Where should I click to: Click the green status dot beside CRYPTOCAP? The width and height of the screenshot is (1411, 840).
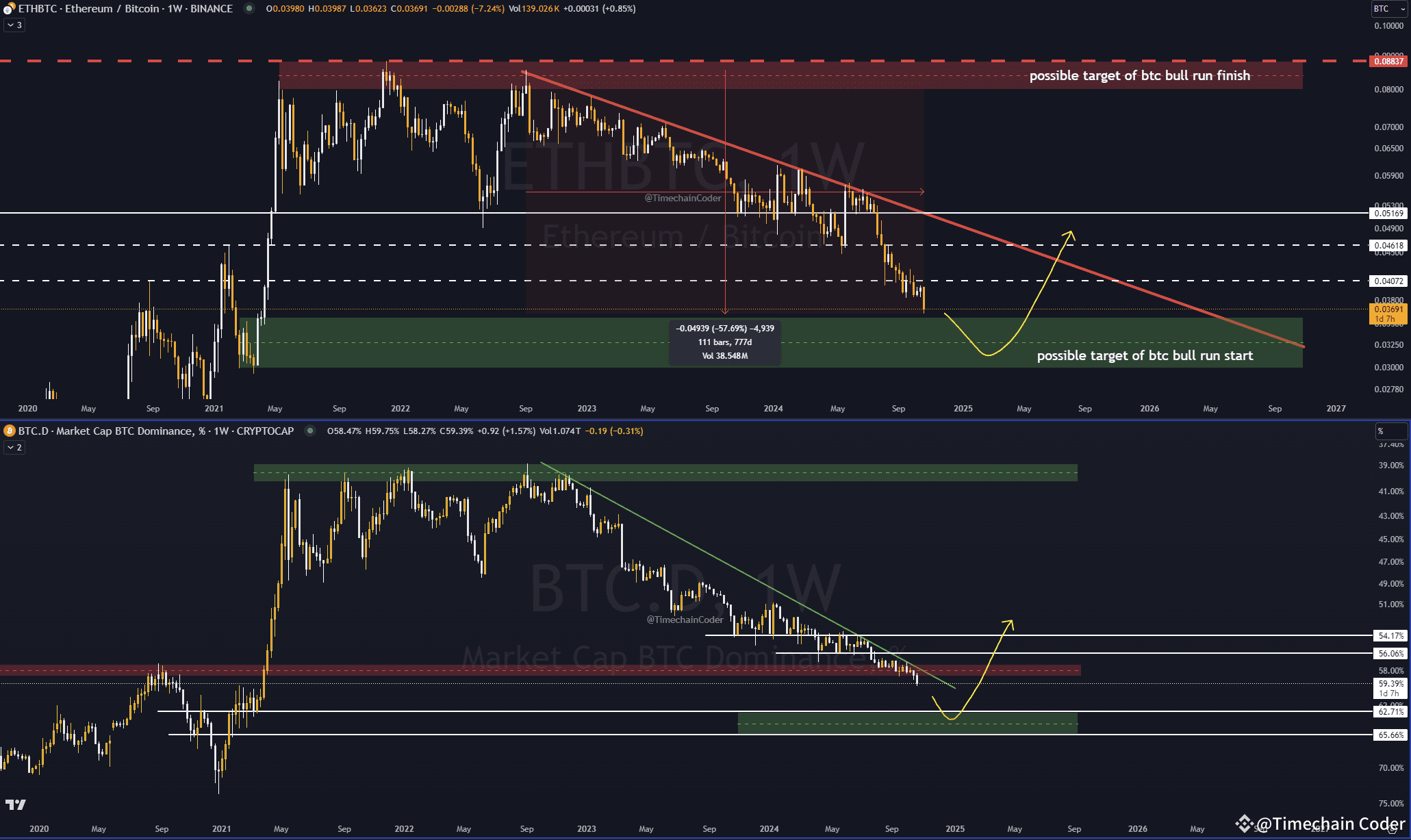pyautogui.click(x=310, y=431)
